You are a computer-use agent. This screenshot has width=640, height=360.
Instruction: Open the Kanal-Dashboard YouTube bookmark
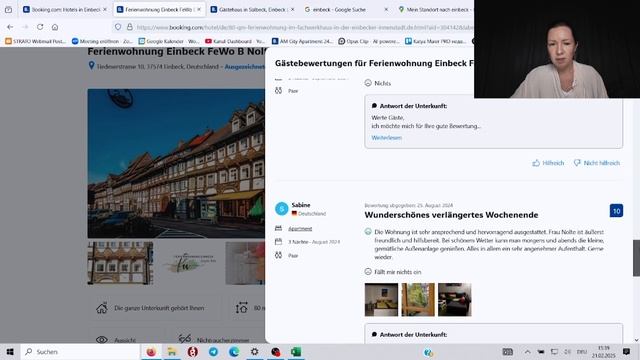[x=235, y=41]
